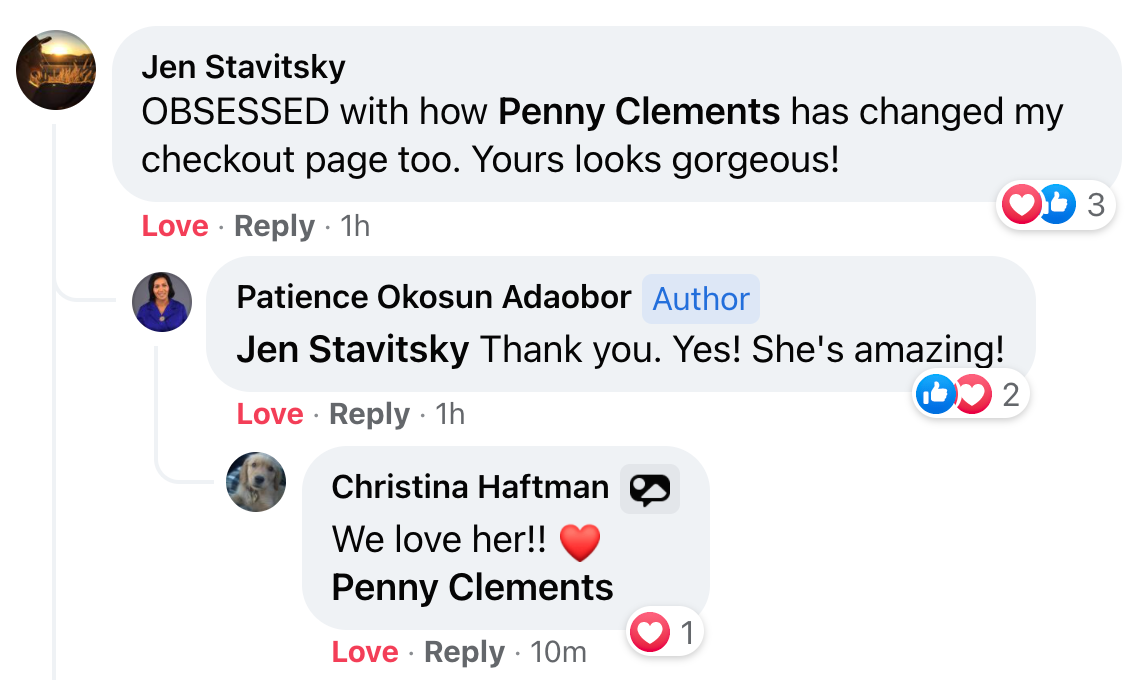Click the heart reaction icon on Patience's reply
The width and height of the screenshot is (1143, 680).
(972, 394)
